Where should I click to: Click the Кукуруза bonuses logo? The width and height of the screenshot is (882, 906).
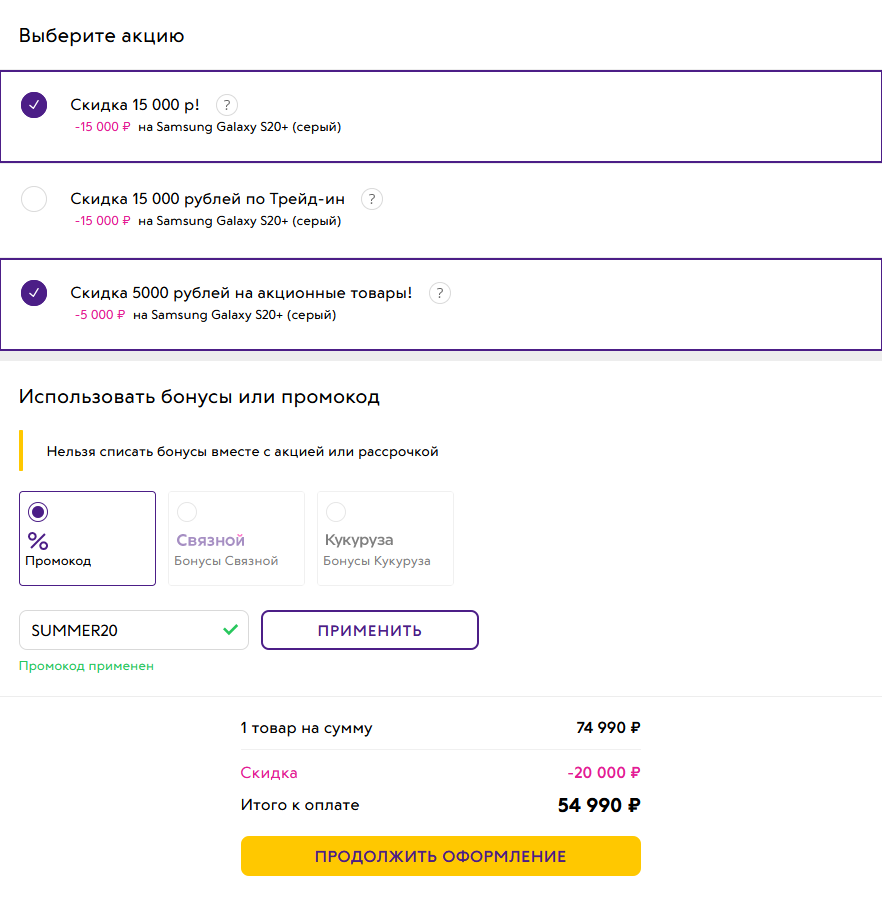(359, 540)
